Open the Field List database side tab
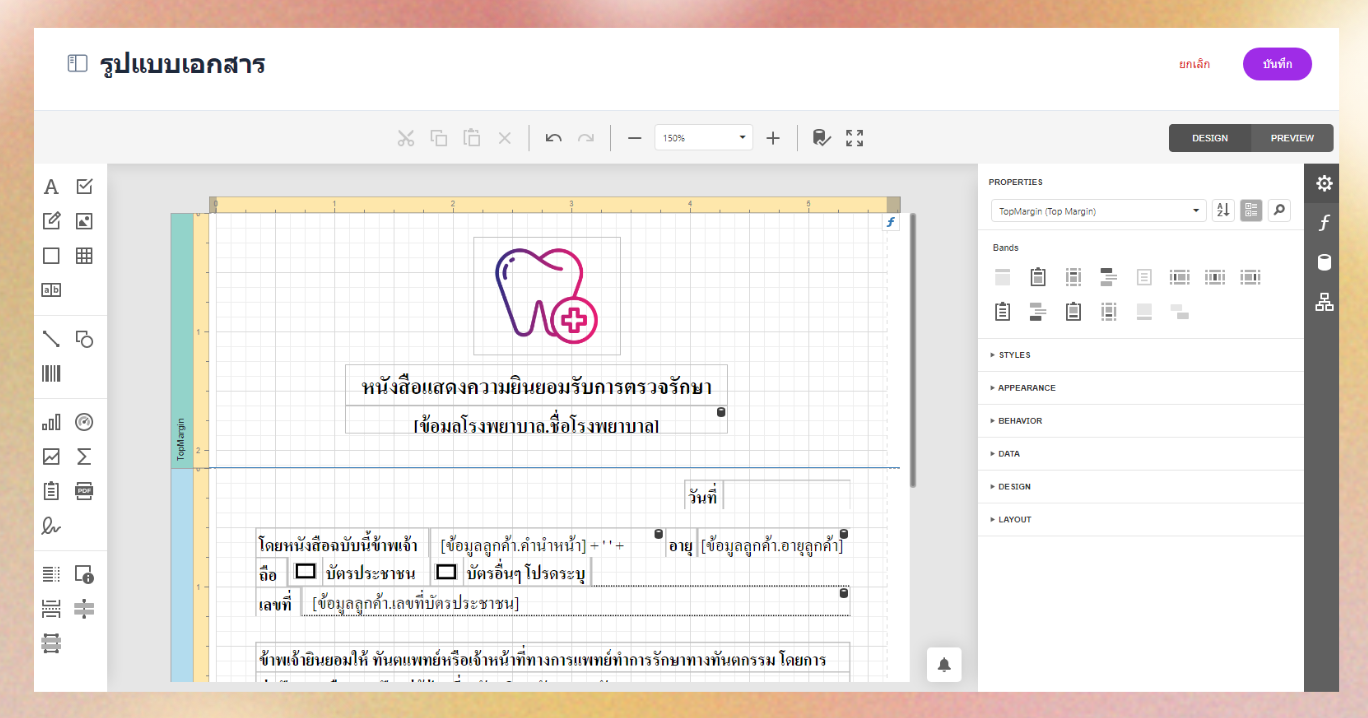The image size is (1368, 718). [1324, 262]
